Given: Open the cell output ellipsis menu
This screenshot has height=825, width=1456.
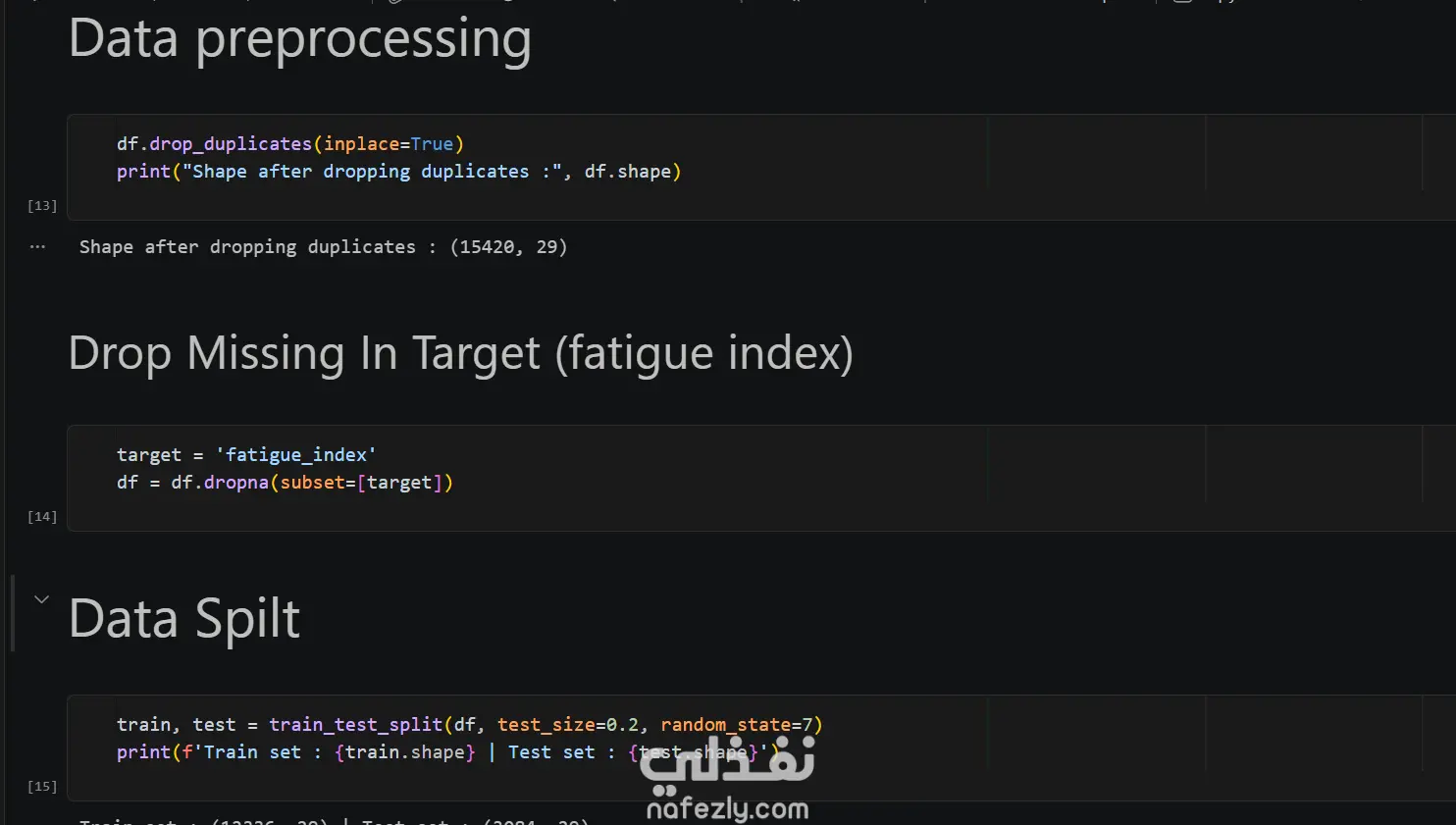Looking at the screenshot, I should tap(37, 247).
